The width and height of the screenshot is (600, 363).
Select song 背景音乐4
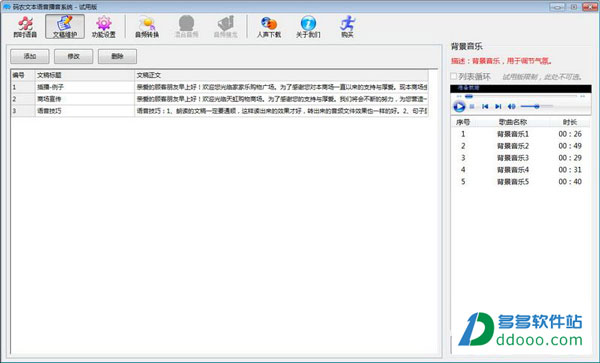coord(513,169)
